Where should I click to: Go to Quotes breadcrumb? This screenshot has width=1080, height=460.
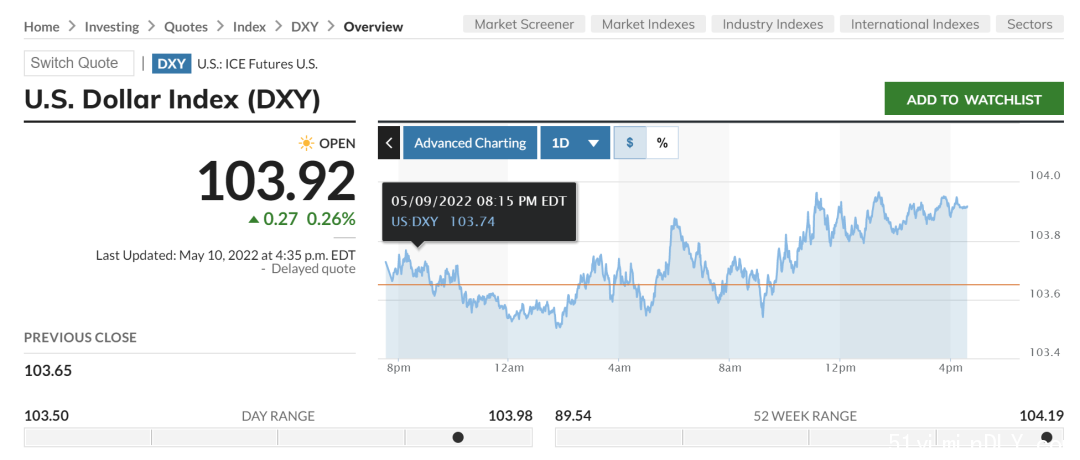pos(186,27)
